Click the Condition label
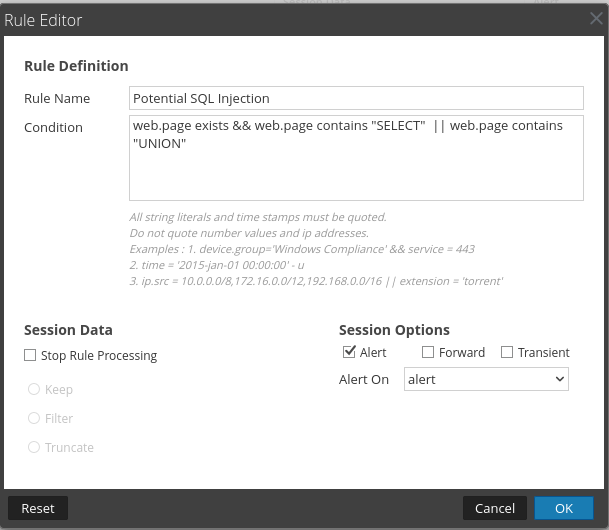Screen dimensions: 609x530 [54, 127]
